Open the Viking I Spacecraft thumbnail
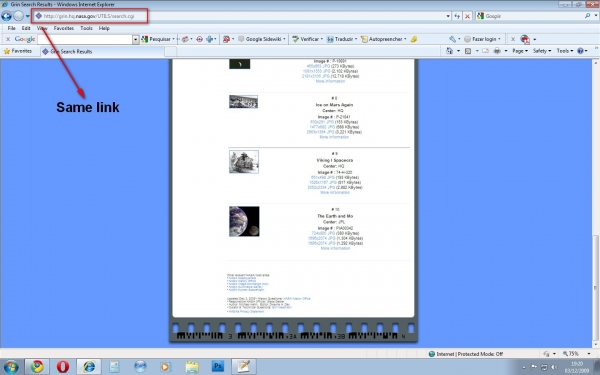The width and height of the screenshot is (600, 375). click(x=244, y=161)
